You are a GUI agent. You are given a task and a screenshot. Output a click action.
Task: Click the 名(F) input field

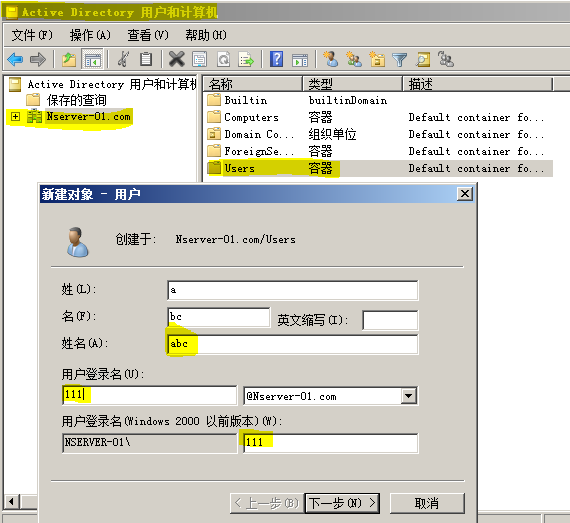[x=219, y=317]
